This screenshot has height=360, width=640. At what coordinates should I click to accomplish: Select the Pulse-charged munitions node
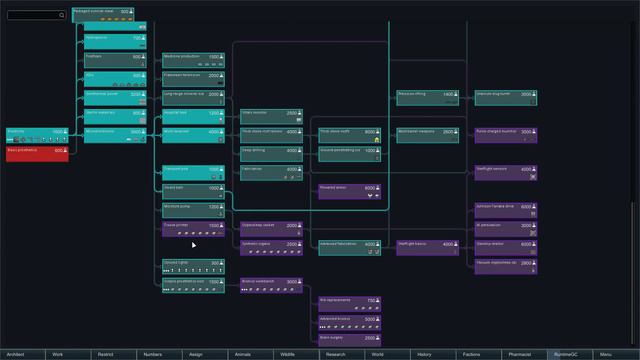click(x=506, y=136)
